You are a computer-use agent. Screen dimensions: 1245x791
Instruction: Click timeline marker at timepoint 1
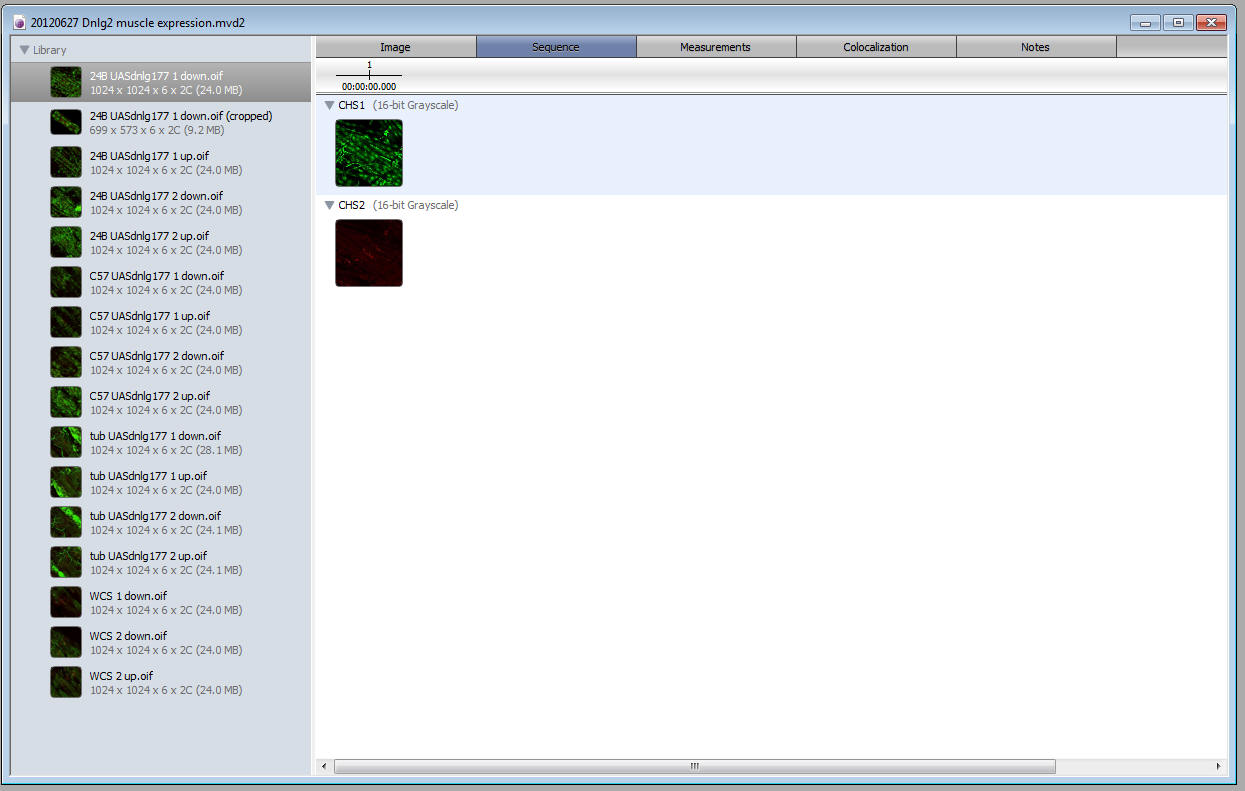pos(369,74)
